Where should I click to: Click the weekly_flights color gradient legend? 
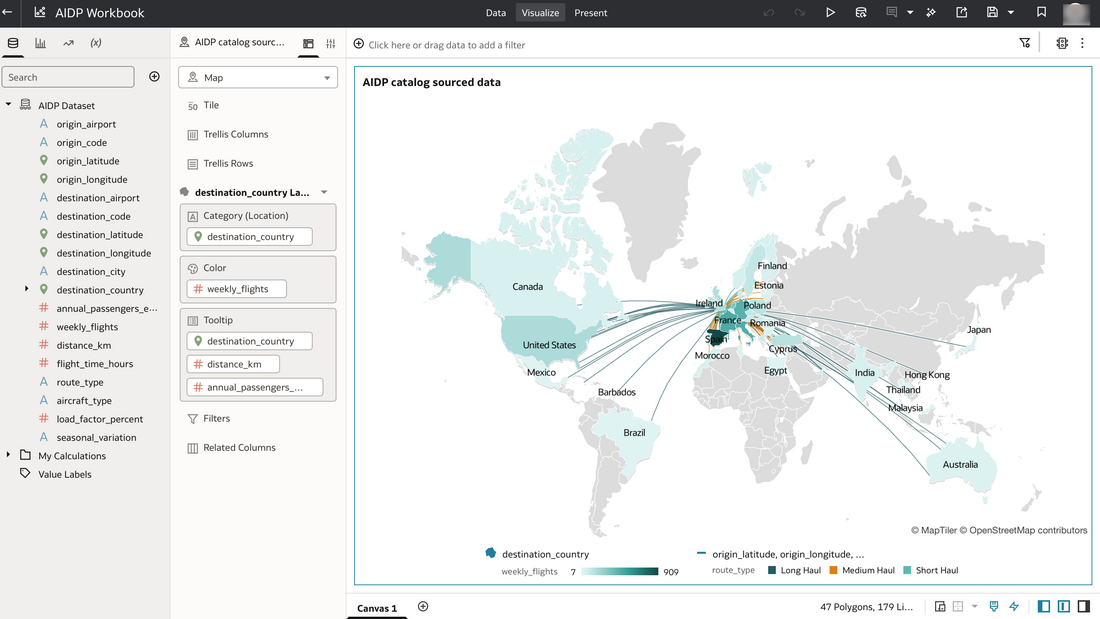coord(619,571)
